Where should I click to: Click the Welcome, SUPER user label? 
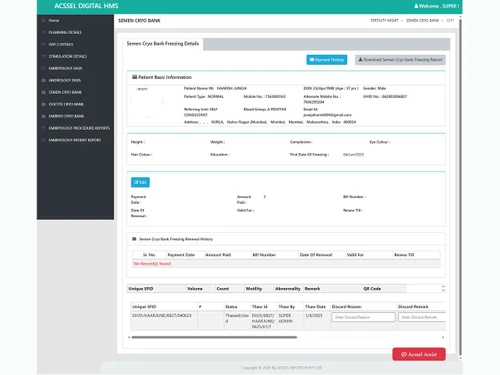(439, 6)
